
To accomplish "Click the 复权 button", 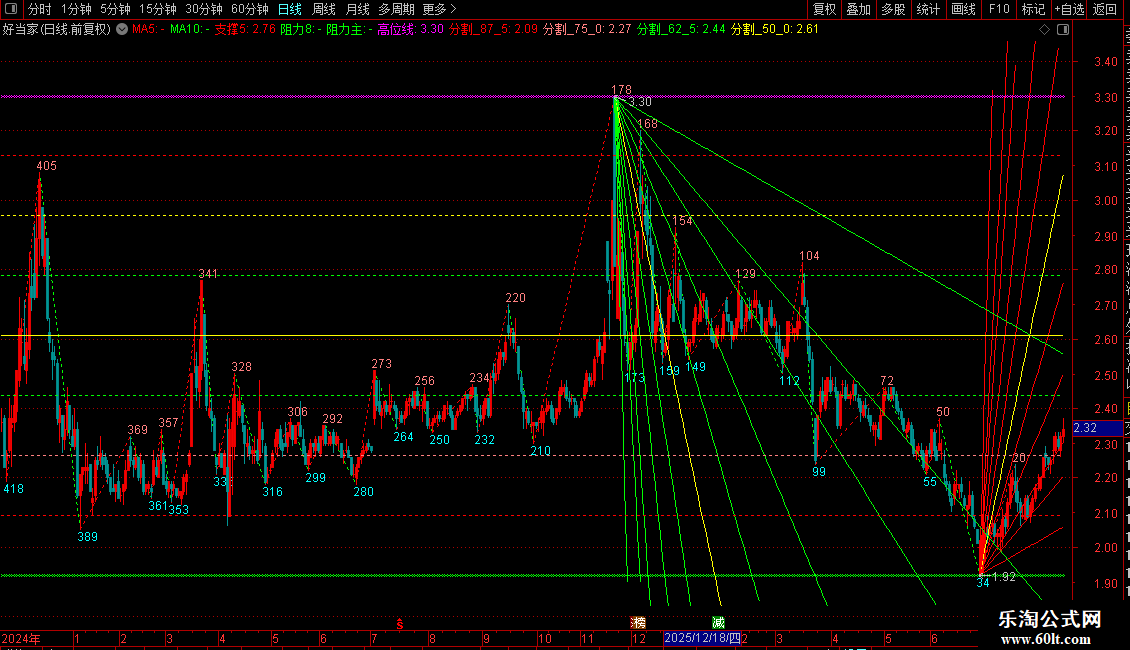I will (824, 9).
